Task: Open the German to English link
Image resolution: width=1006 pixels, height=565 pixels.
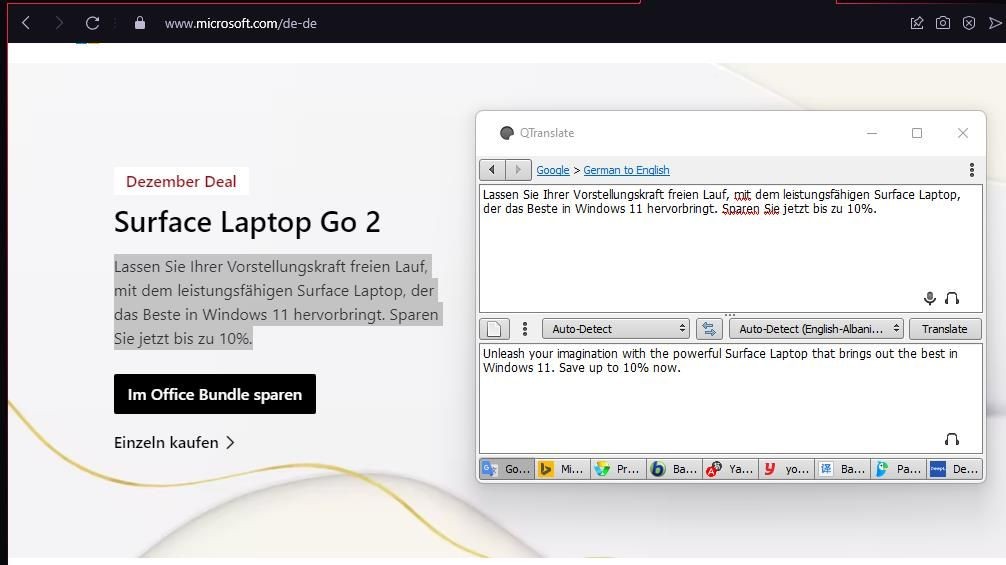Action: (x=626, y=170)
